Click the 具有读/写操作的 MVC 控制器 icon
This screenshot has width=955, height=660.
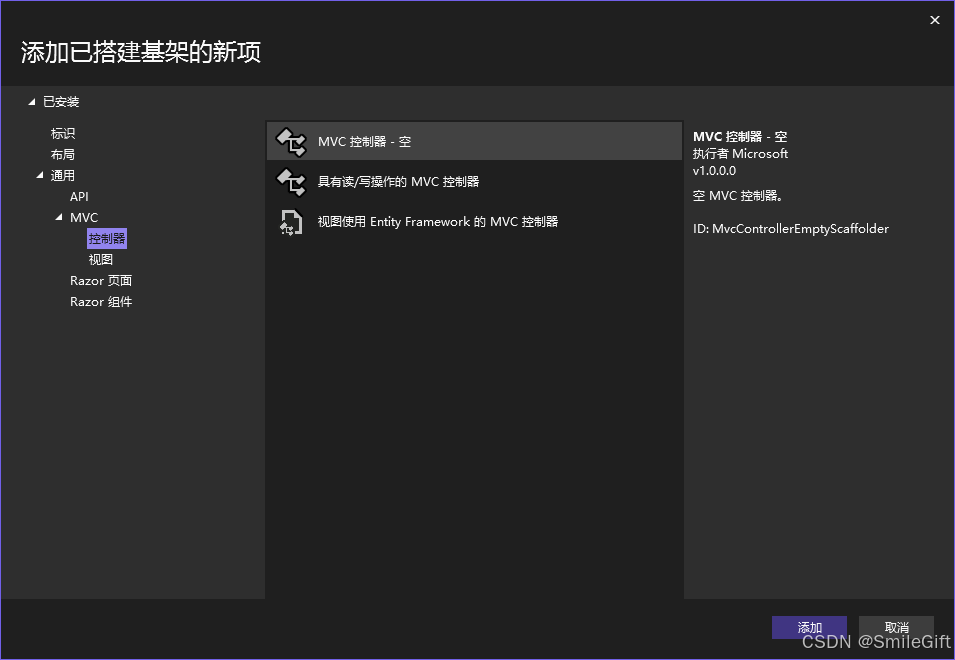point(289,182)
